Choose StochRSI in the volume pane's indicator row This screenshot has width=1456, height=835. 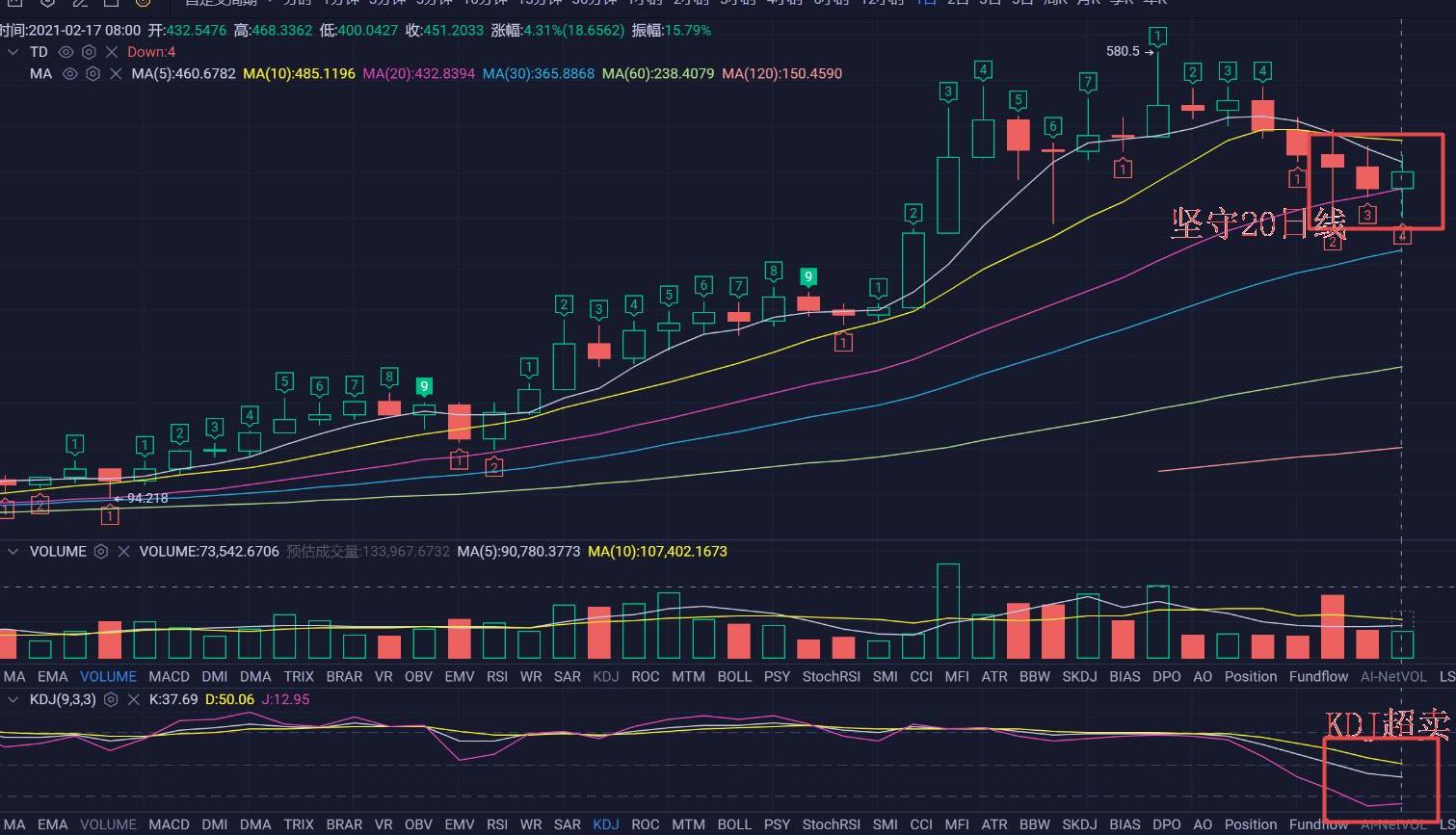(831, 677)
